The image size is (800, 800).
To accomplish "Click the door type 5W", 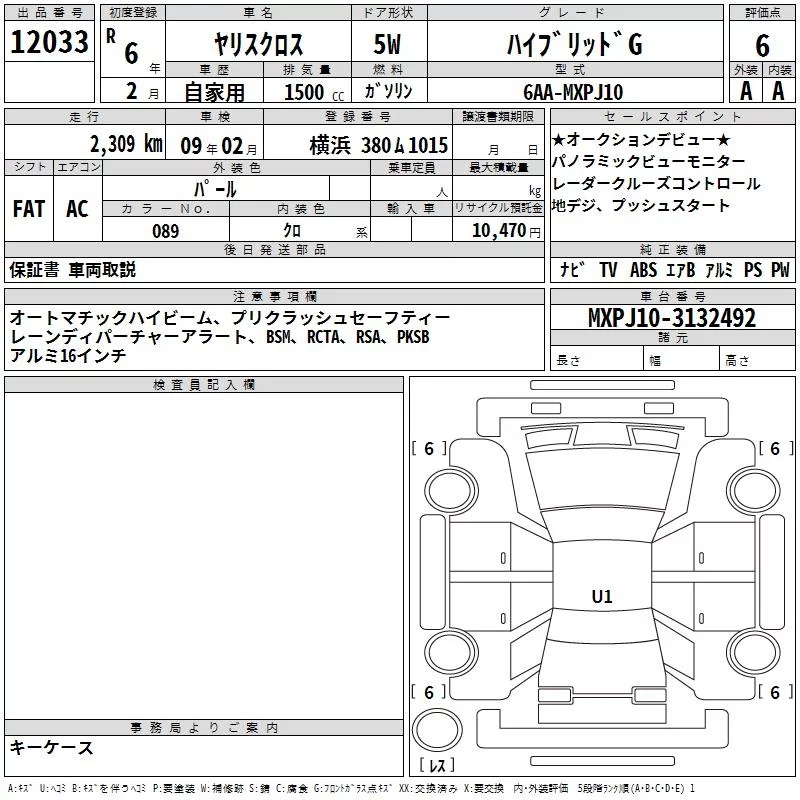I will tap(387, 44).
